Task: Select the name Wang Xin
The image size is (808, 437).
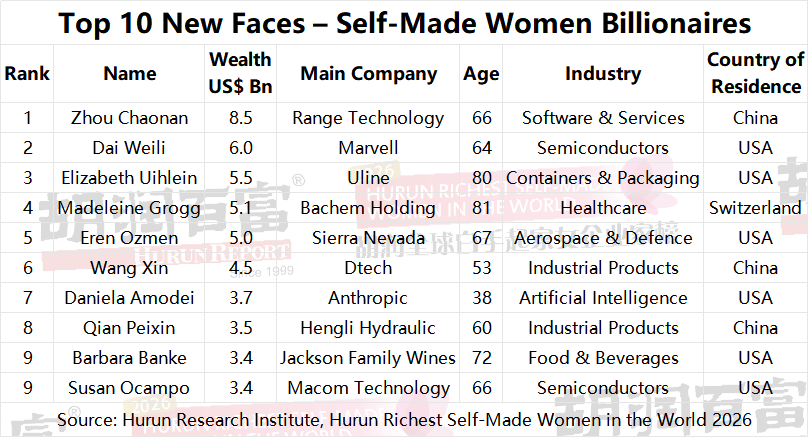Action: 130,268
